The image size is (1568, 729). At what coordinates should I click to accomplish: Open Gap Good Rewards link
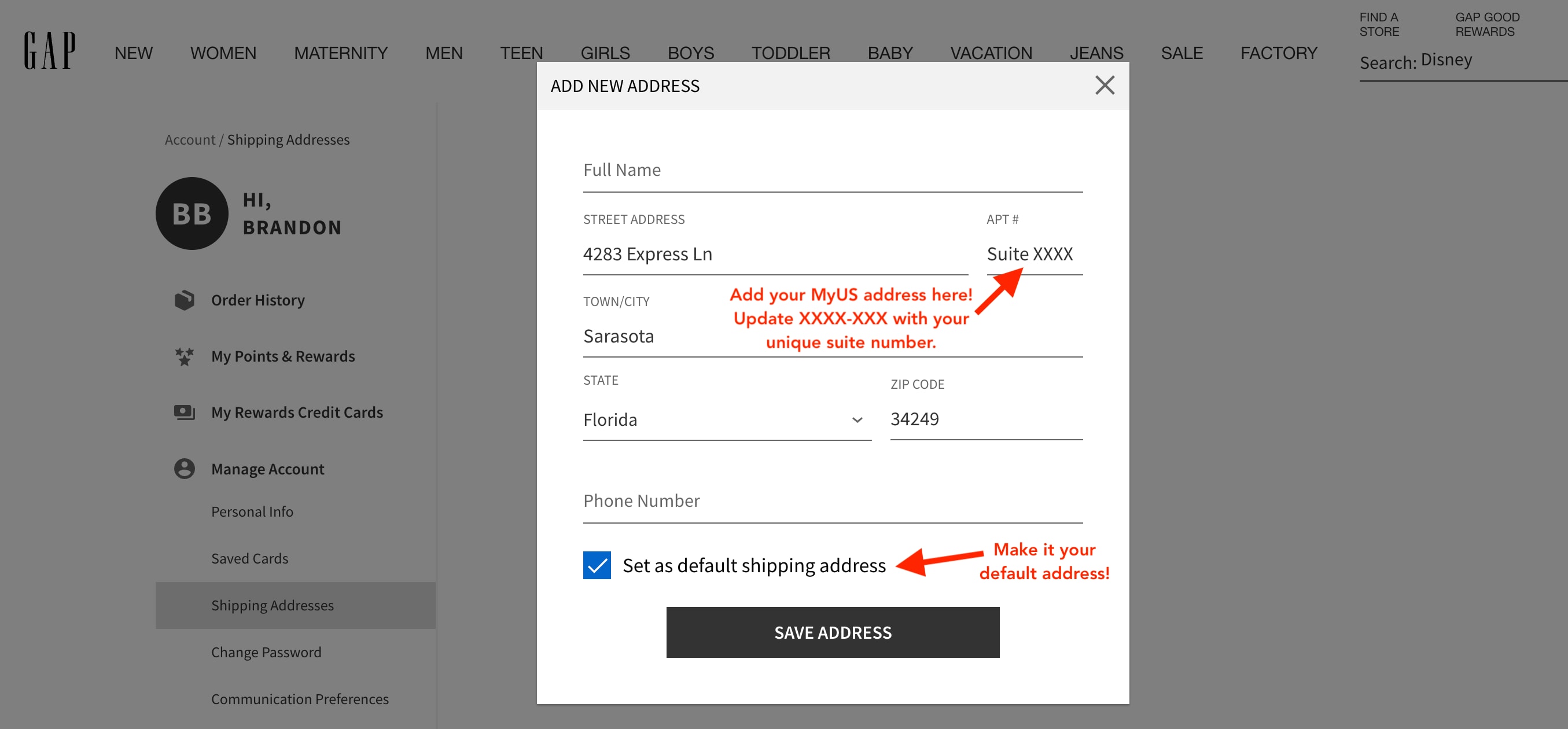(x=1486, y=24)
